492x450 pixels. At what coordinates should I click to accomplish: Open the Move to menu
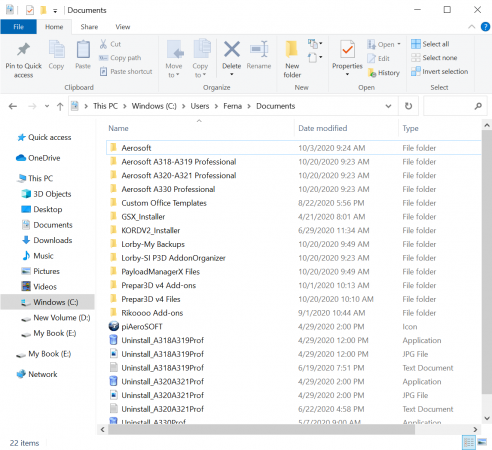pos(174,60)
